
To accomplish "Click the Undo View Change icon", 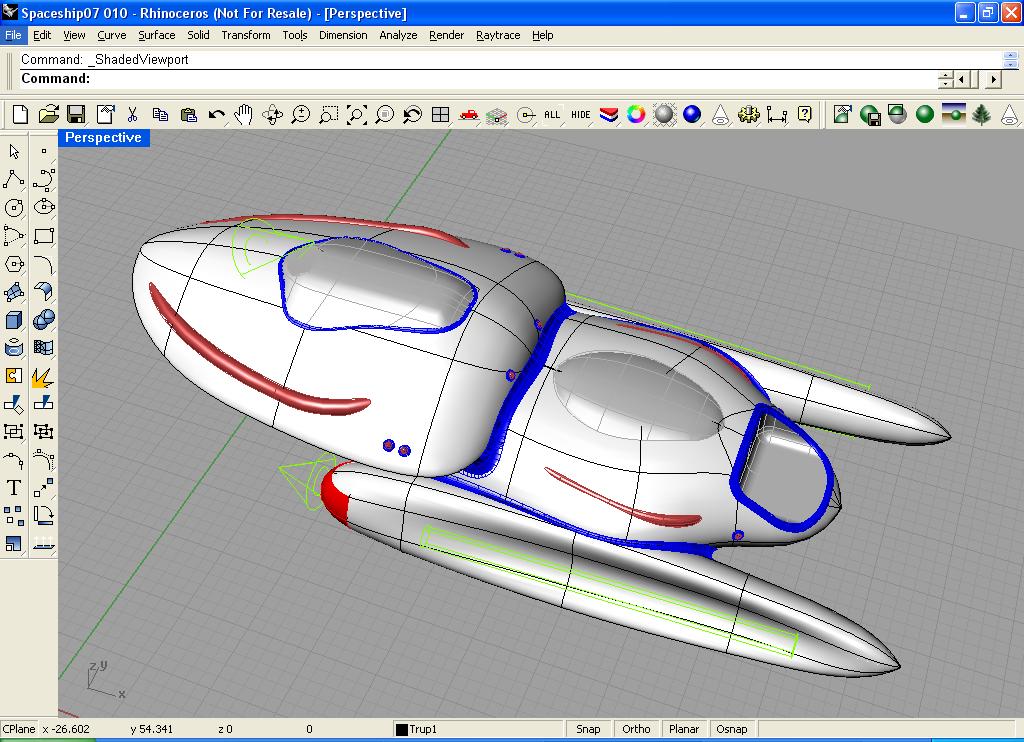I will pyautogui.click(x=413, y=115).
